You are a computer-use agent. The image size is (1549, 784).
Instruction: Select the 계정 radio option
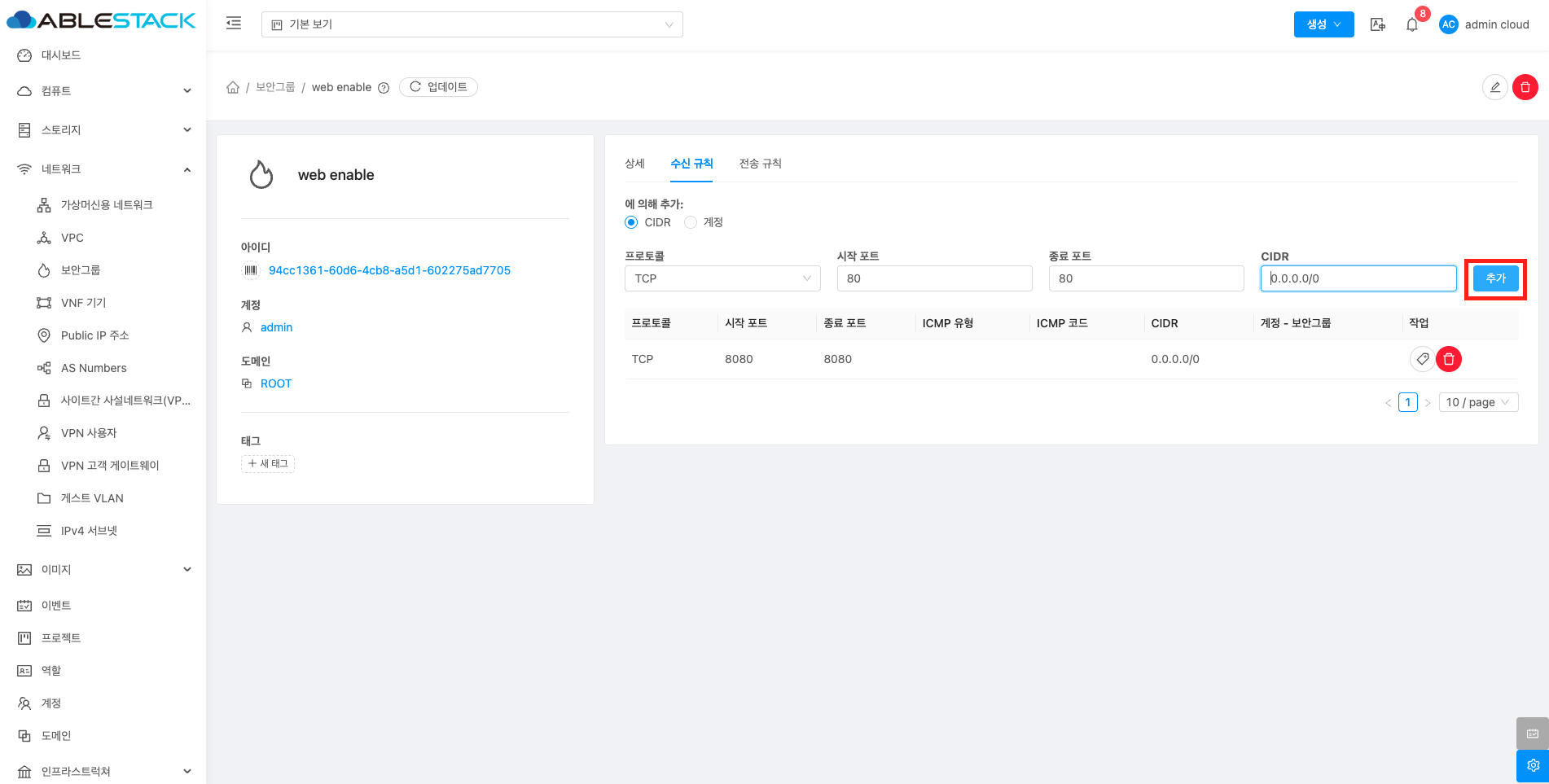(x=691, y=222)
